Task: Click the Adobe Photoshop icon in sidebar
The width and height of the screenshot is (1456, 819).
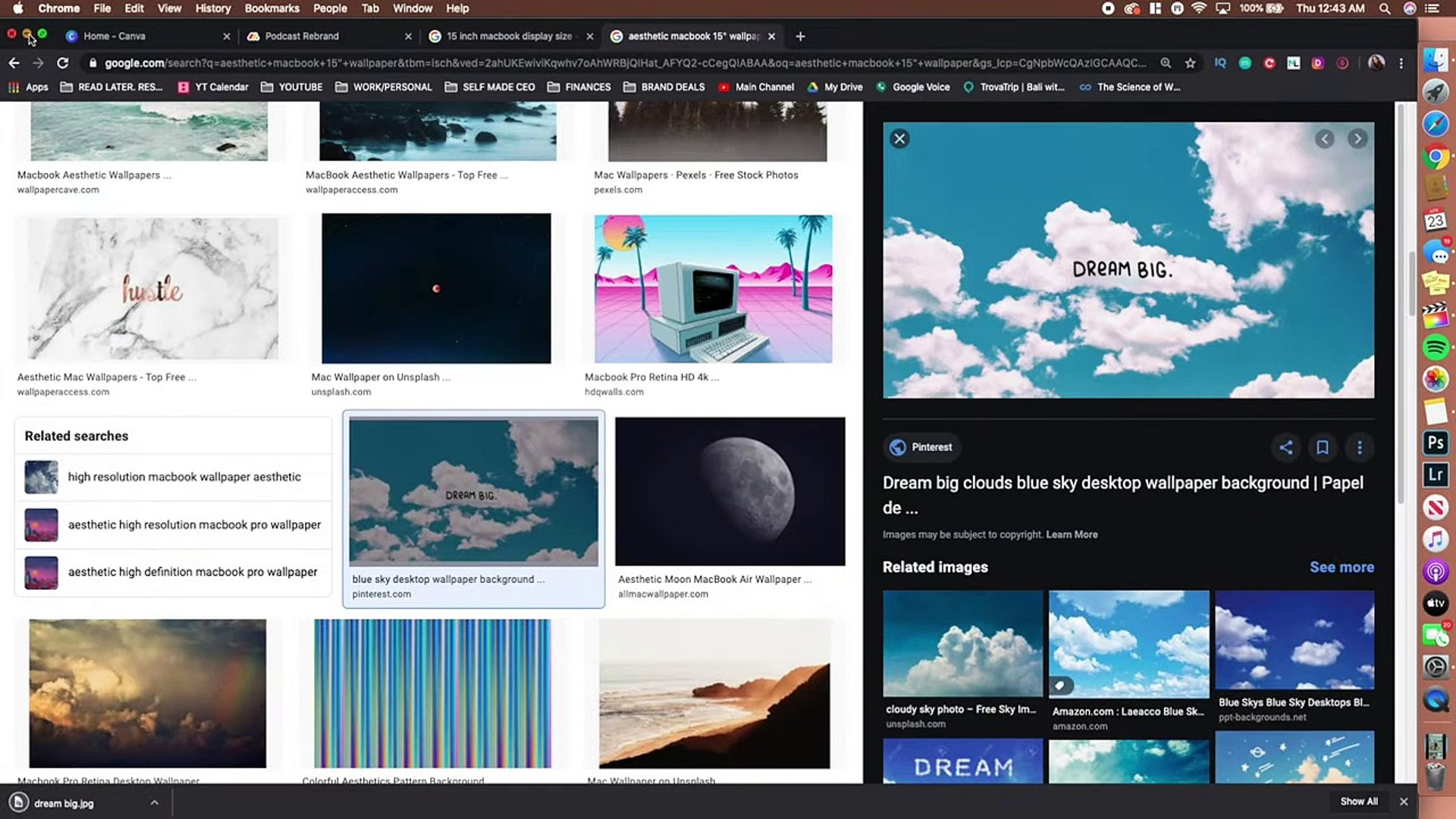Action: click(x=1436, y=444)
